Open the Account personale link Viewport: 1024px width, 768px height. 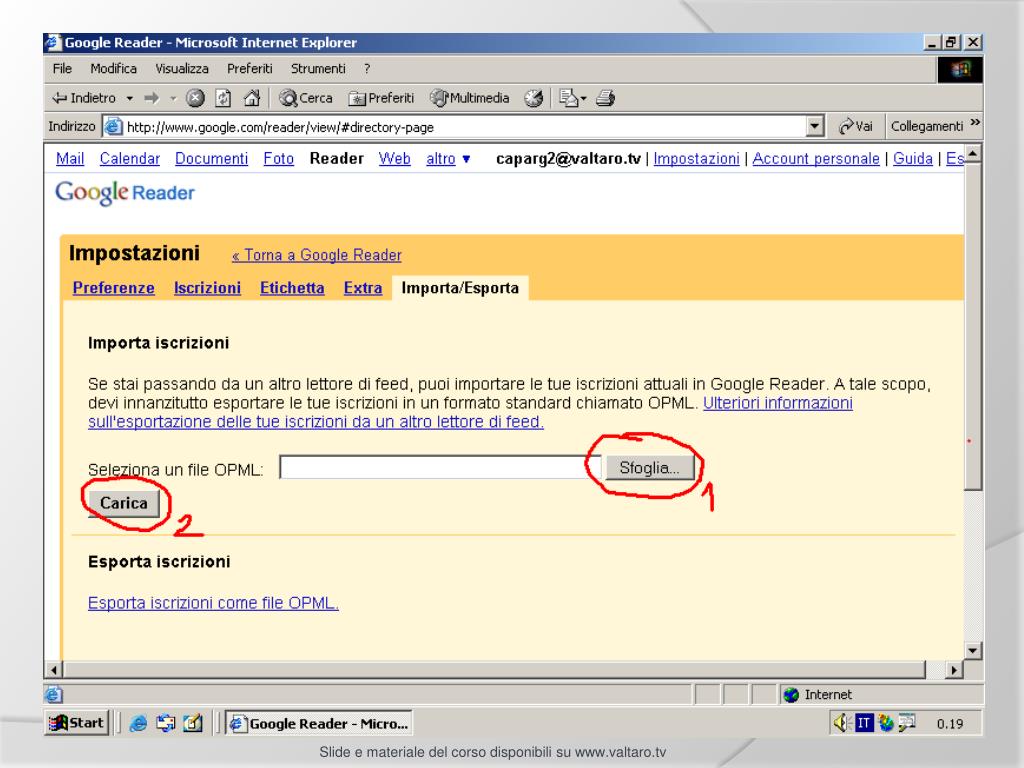[x=816, y=159]
